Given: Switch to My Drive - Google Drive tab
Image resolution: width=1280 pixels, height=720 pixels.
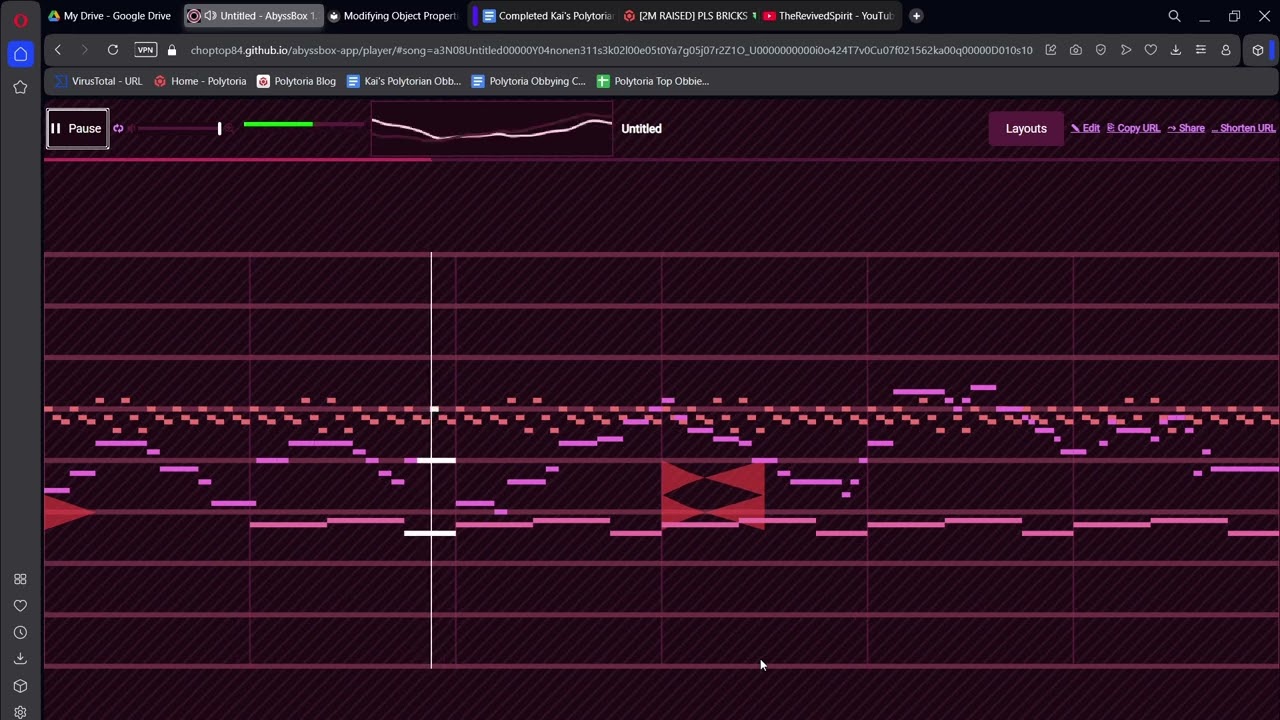Looking at the screenshot, I should [110, 16].
